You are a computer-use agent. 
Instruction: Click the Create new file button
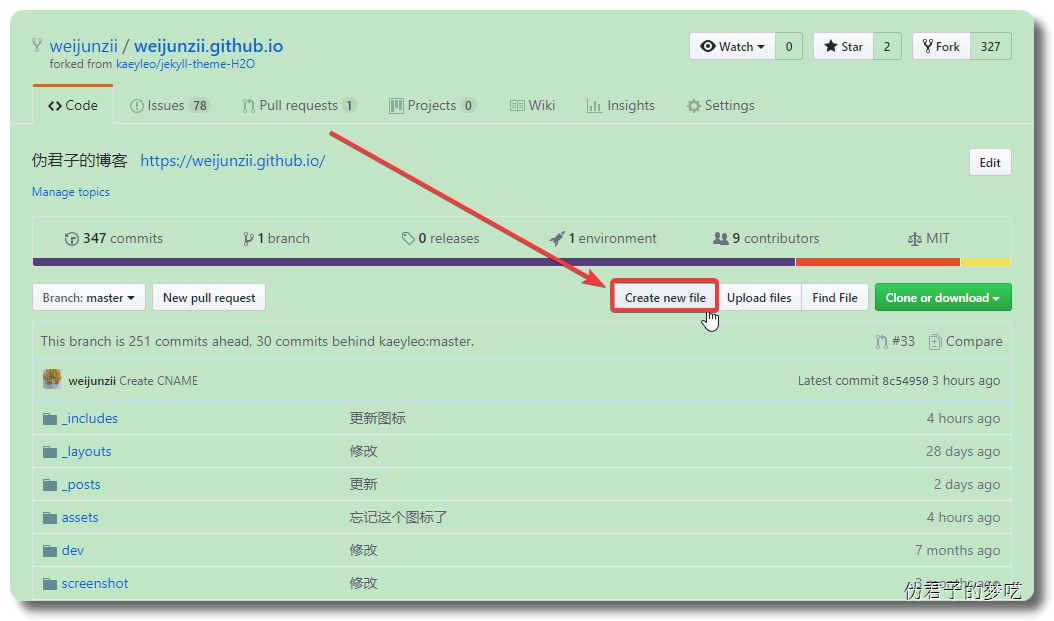click(x=665, y=297)
